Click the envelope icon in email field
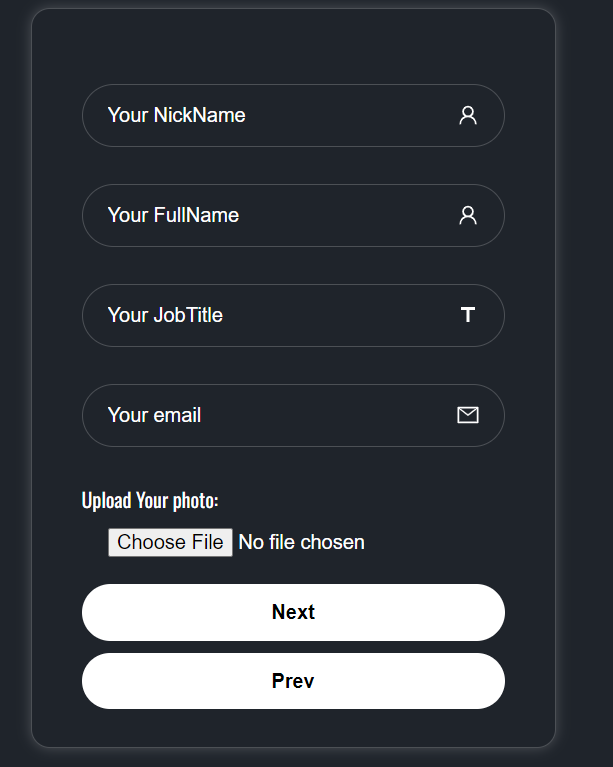 [x=468, y=415]
